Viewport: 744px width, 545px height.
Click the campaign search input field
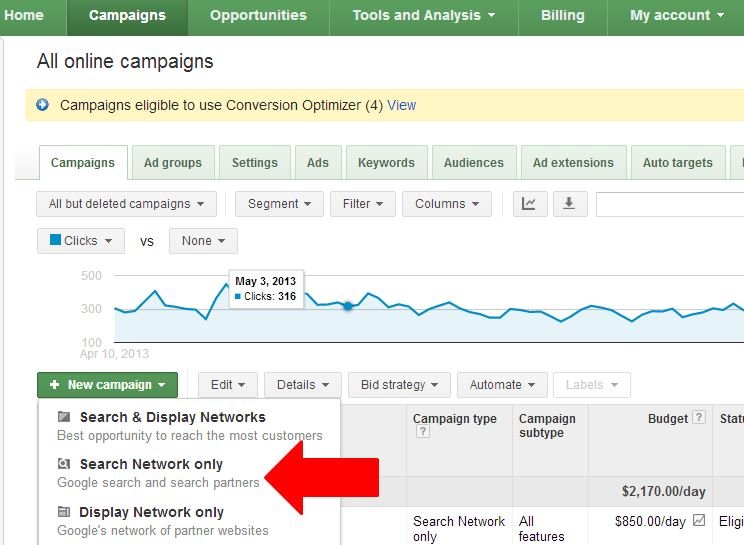[670, 204]
